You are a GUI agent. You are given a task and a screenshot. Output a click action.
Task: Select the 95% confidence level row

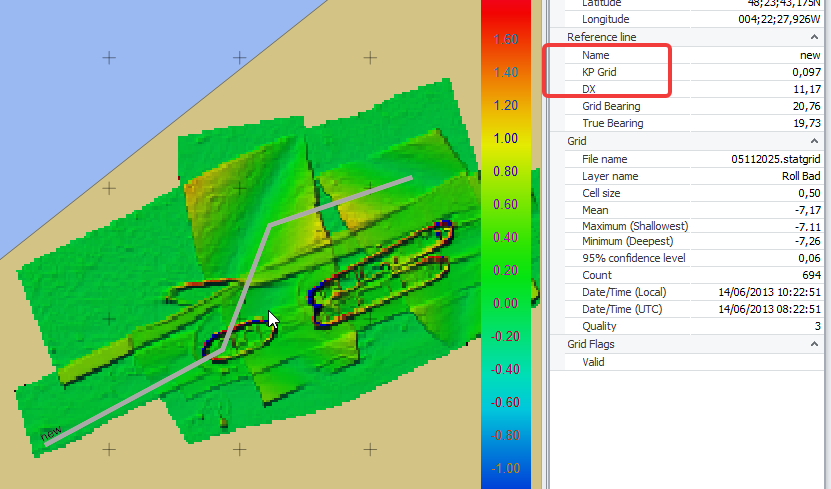point(694,258)
